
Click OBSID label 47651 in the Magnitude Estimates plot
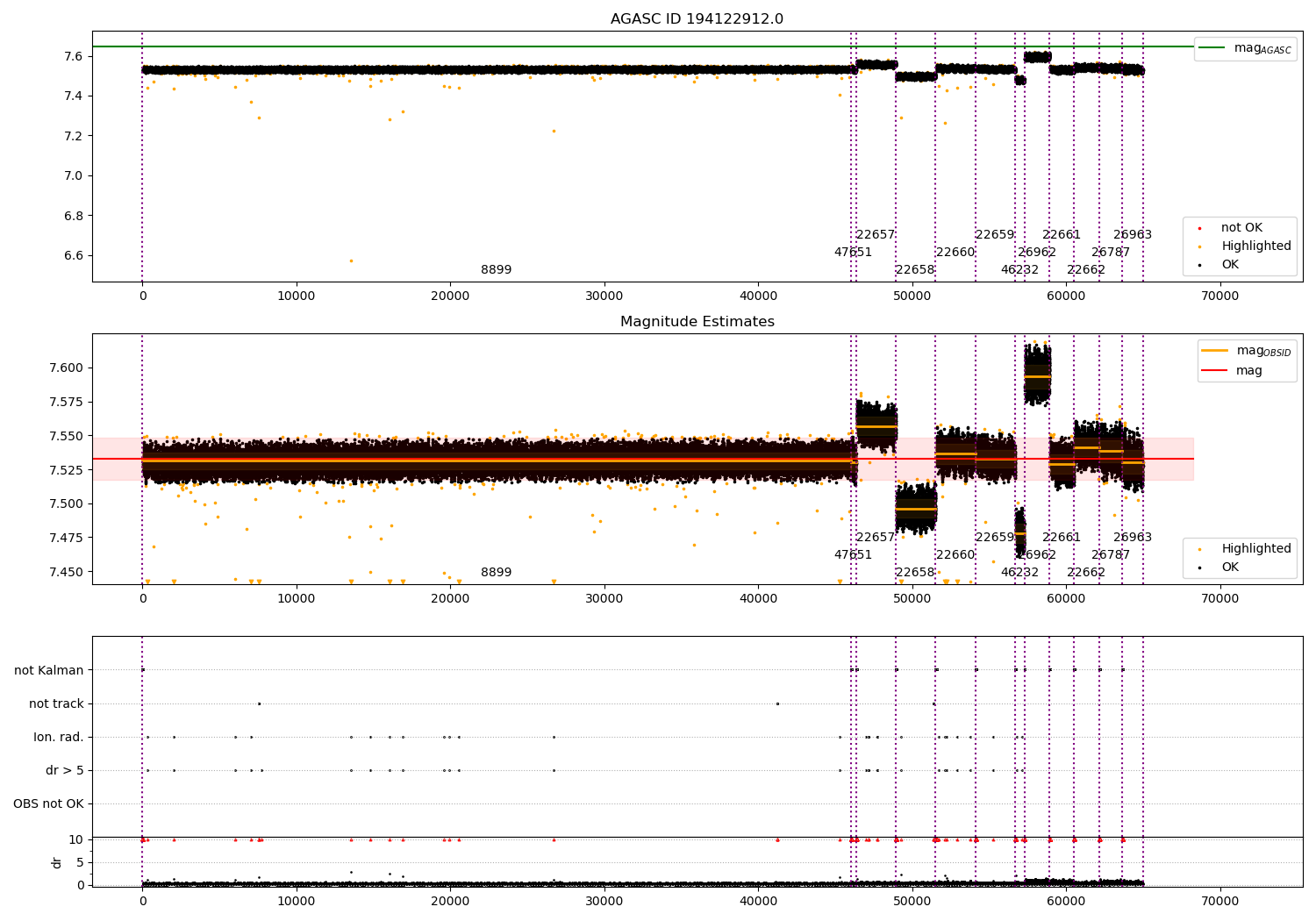[853, 555]
